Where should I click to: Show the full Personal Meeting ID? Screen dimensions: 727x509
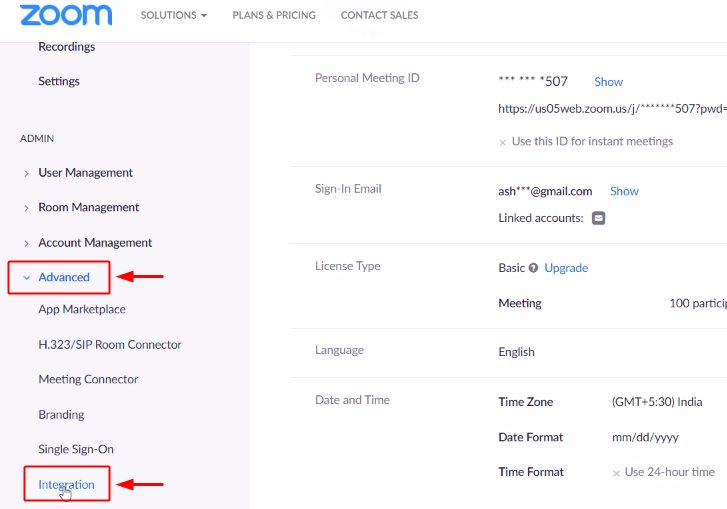(608, 82)
